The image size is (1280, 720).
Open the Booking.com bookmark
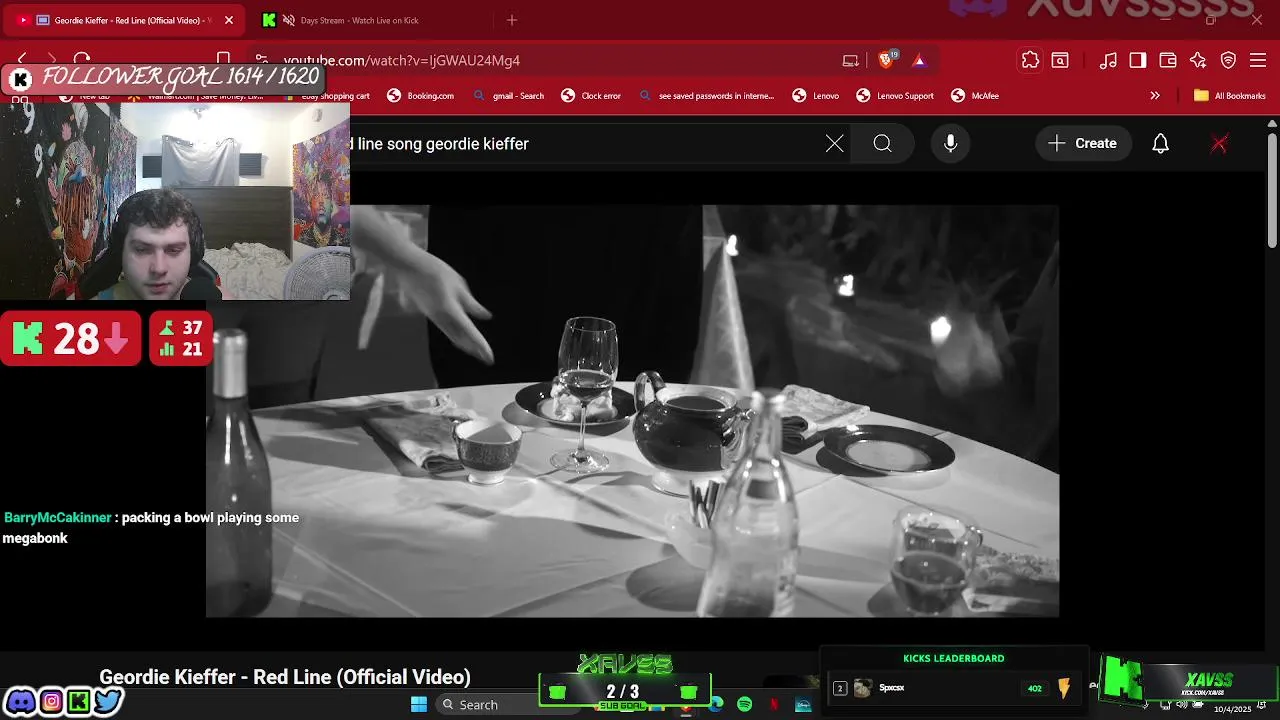tap(420, 96)
